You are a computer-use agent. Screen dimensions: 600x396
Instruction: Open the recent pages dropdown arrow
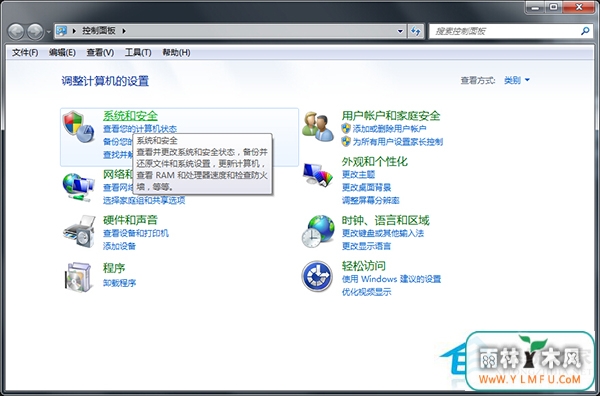[49, 32]
